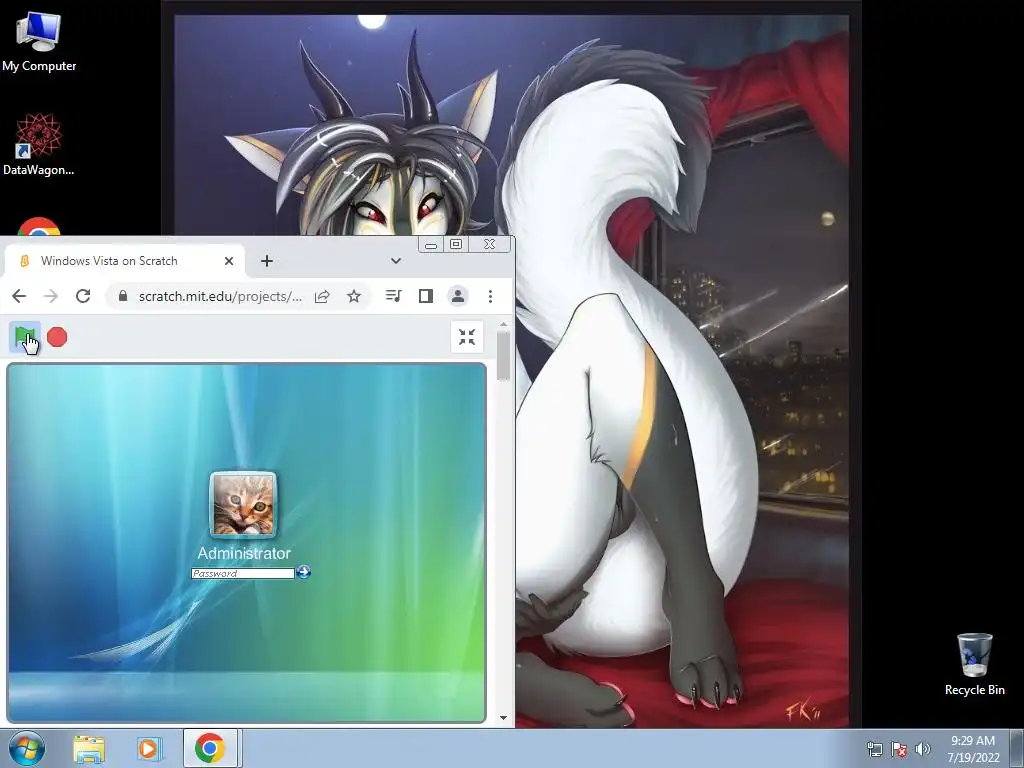The height and width of the screenshot is (768, 1024).
Task: Click the taskbar clock and date
Action: 973,749
